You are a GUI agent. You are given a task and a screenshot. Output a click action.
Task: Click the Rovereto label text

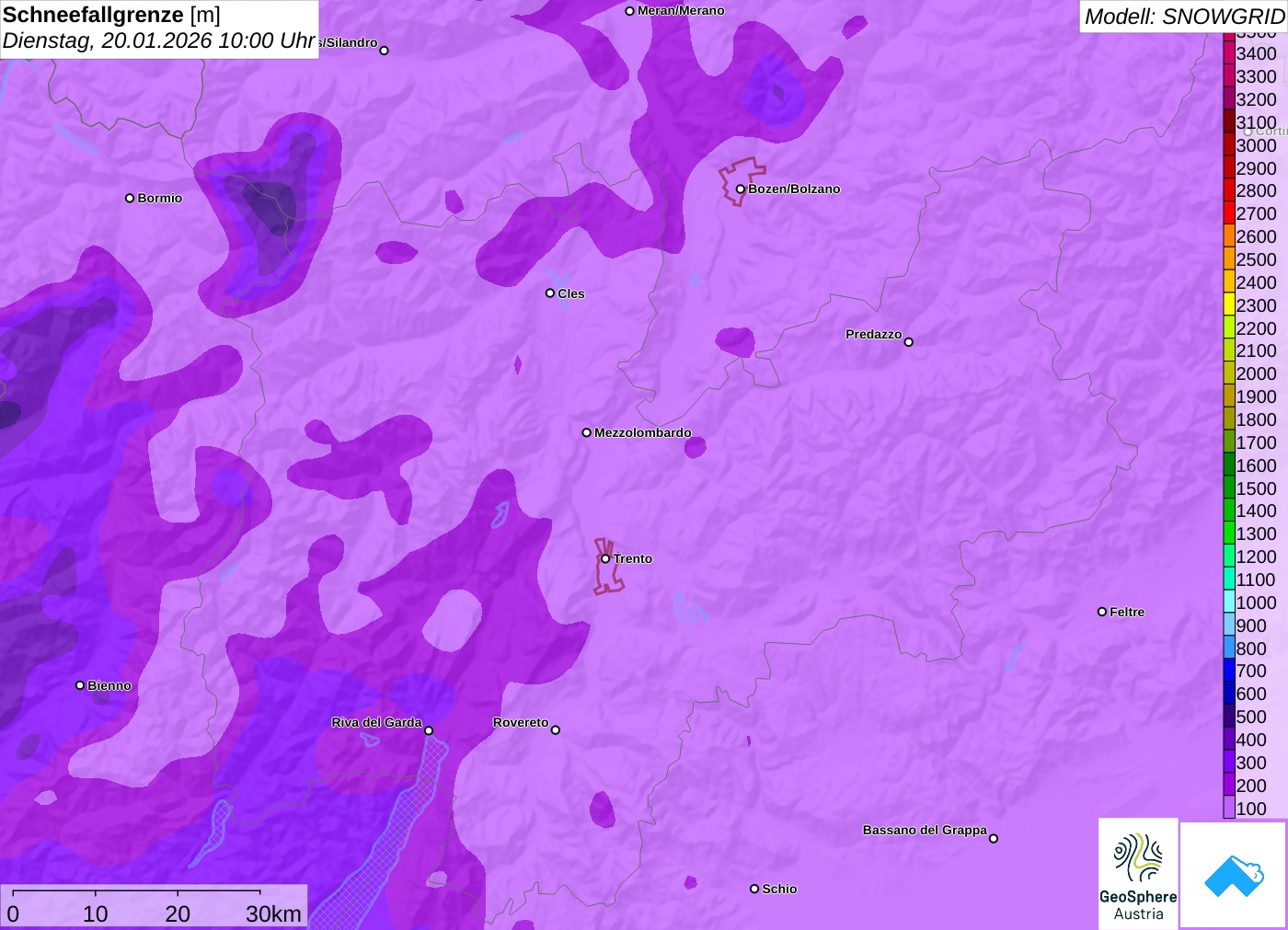521,723
